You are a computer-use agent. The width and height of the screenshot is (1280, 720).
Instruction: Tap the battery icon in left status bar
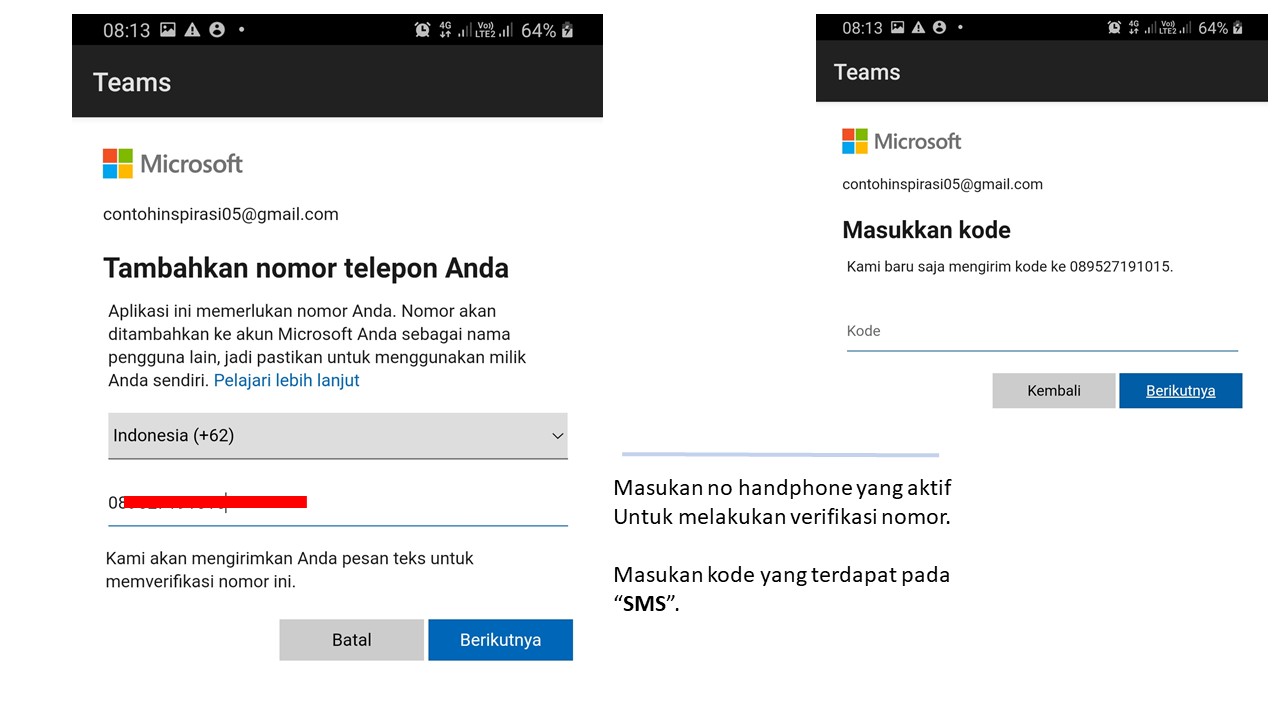(x=568, y=30)
